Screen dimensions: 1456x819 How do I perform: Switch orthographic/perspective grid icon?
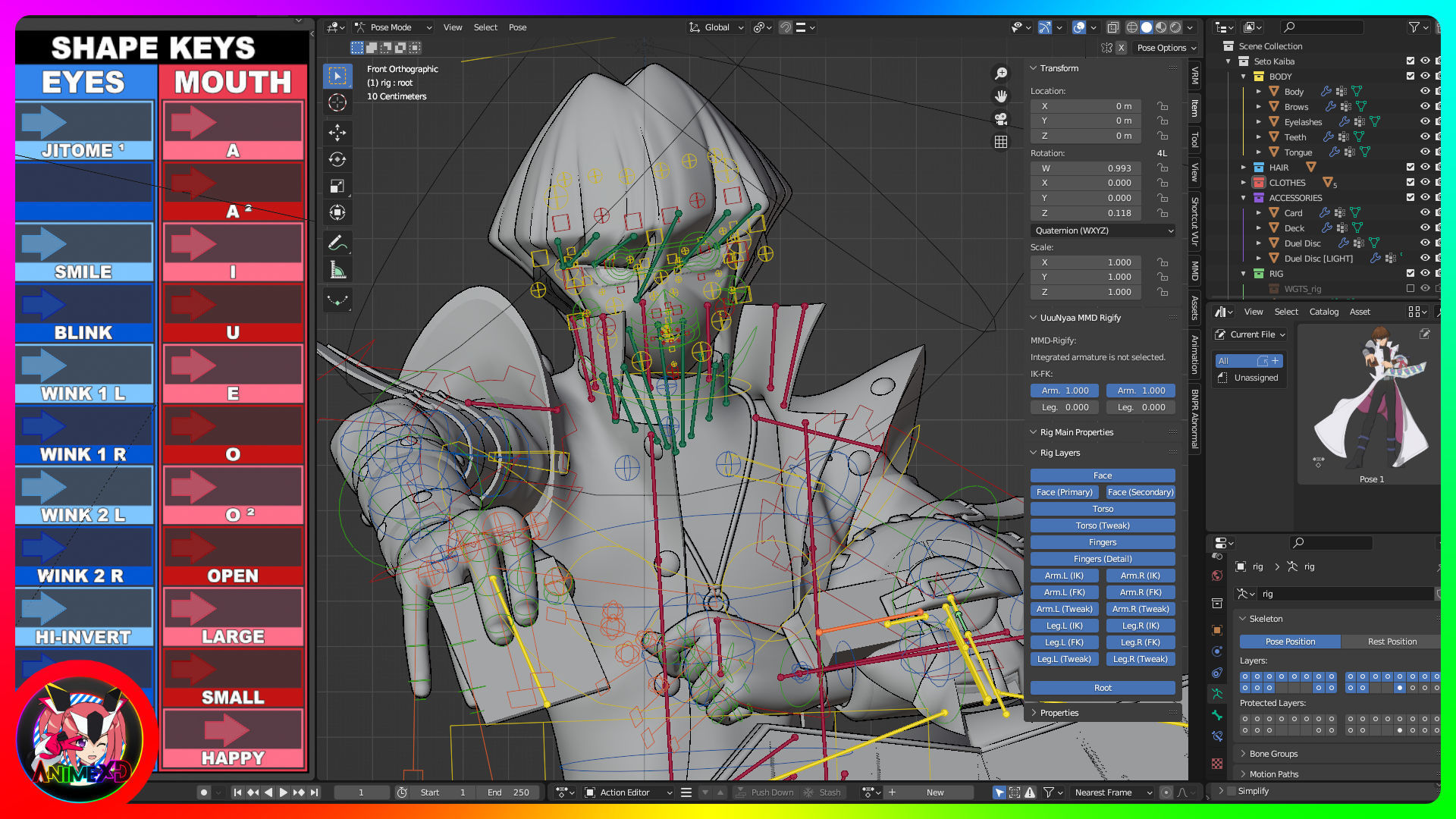(1001, 142)
